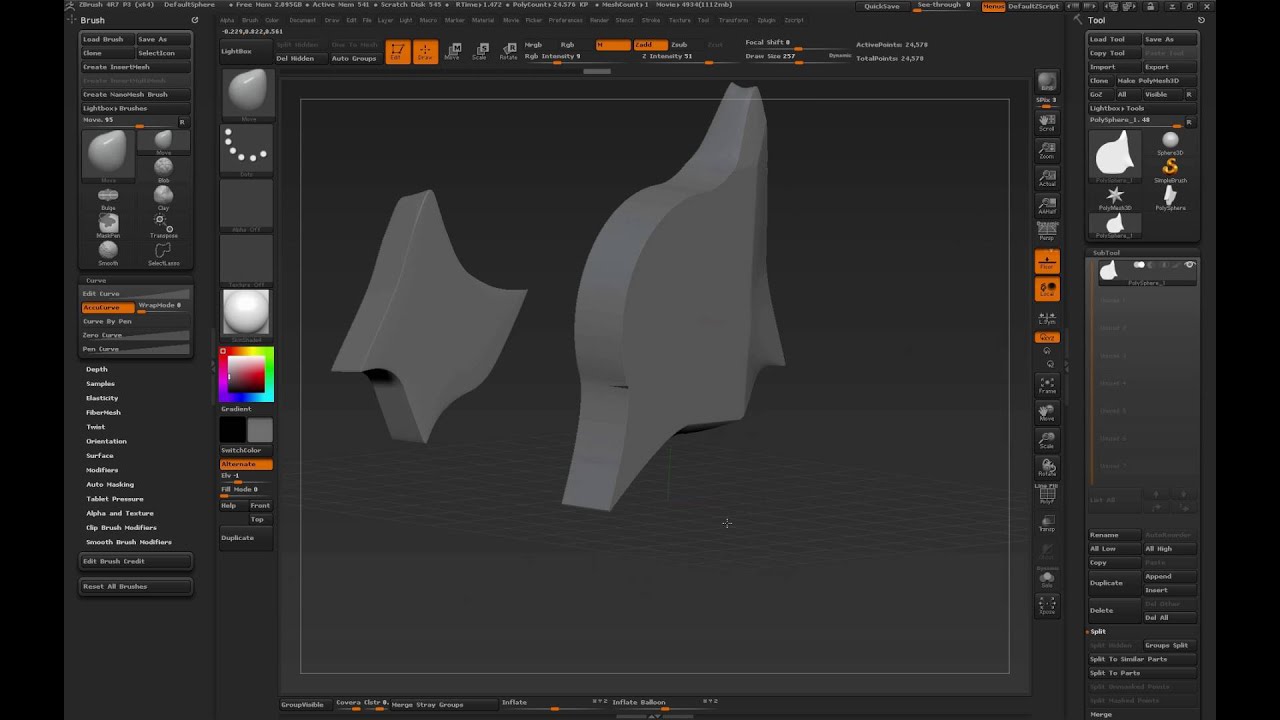
Task: Click the right shelf Move view icon
Action: tap(1047, 412)
